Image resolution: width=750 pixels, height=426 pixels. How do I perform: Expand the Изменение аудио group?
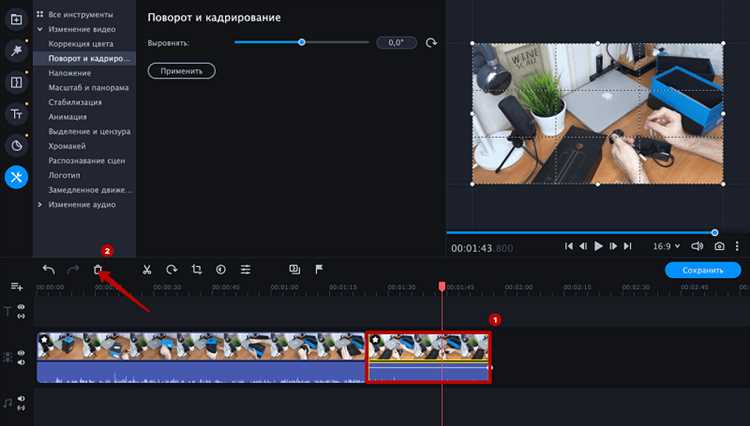tap(40, 205)
